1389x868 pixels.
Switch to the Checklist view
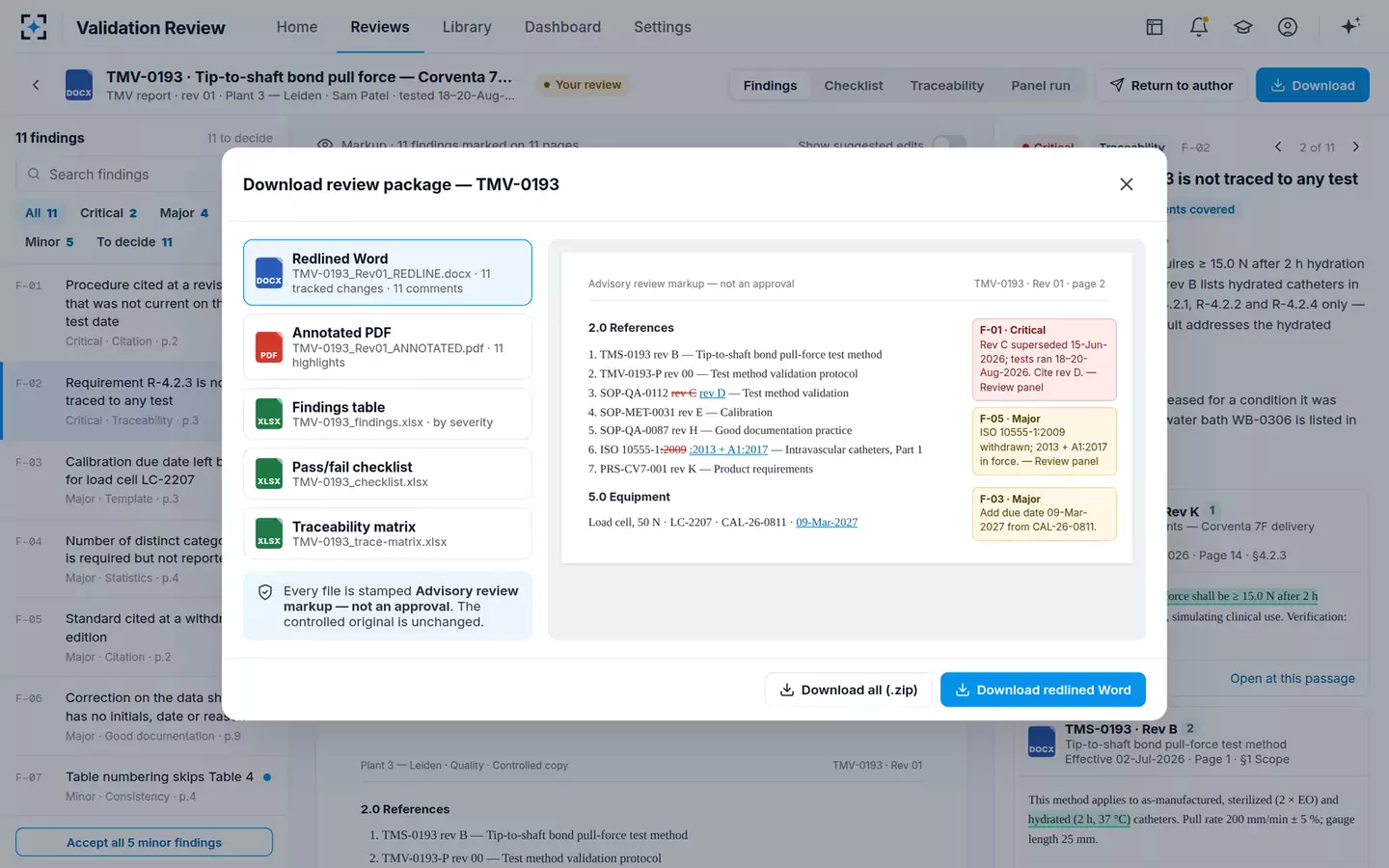pyautogui.click(x=854, y=85)
